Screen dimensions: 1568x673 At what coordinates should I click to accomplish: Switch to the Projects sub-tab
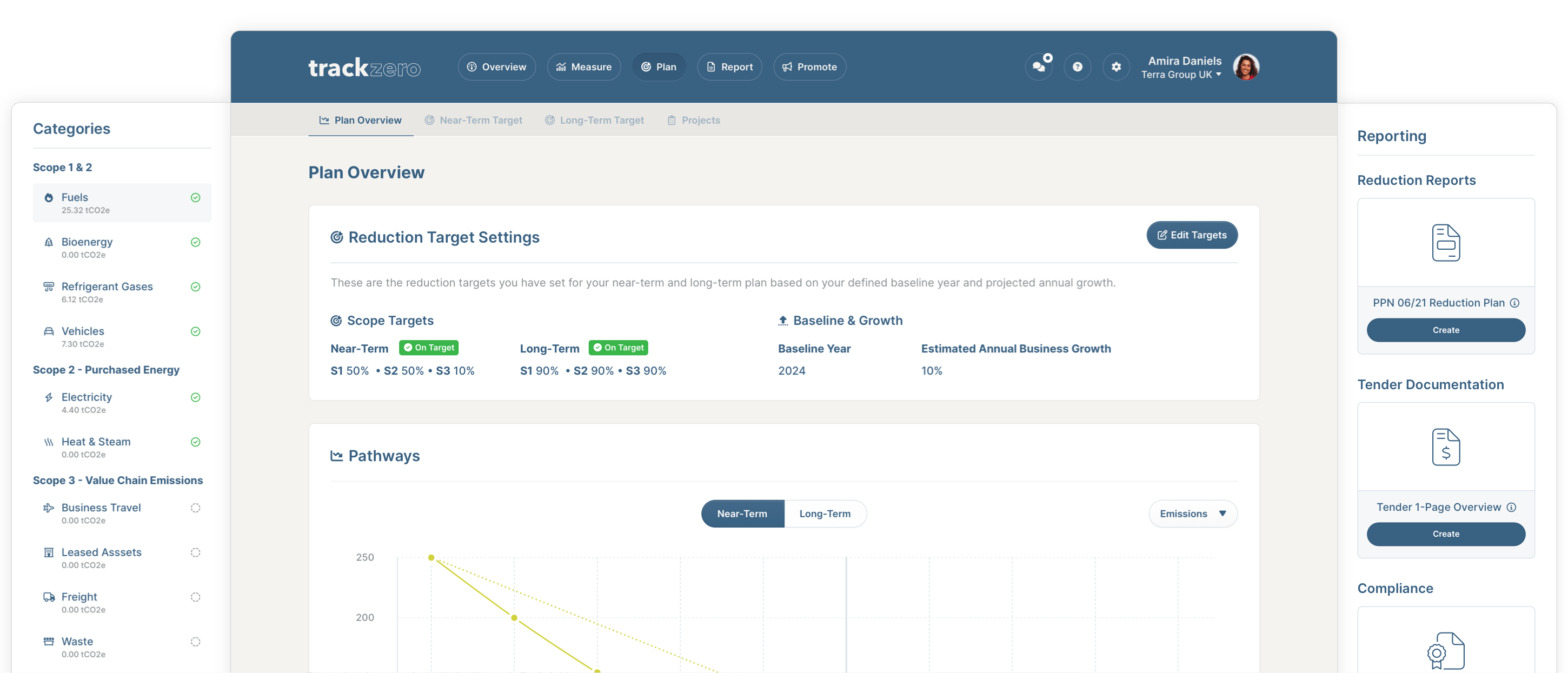coord(693,121)
